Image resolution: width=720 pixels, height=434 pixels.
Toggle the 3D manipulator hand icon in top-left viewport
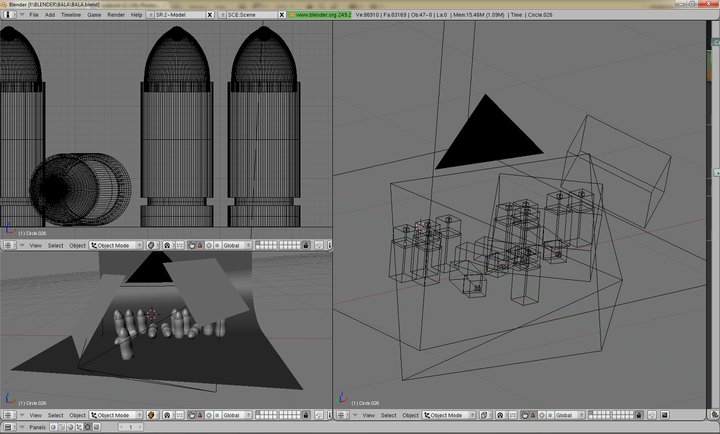192,245
